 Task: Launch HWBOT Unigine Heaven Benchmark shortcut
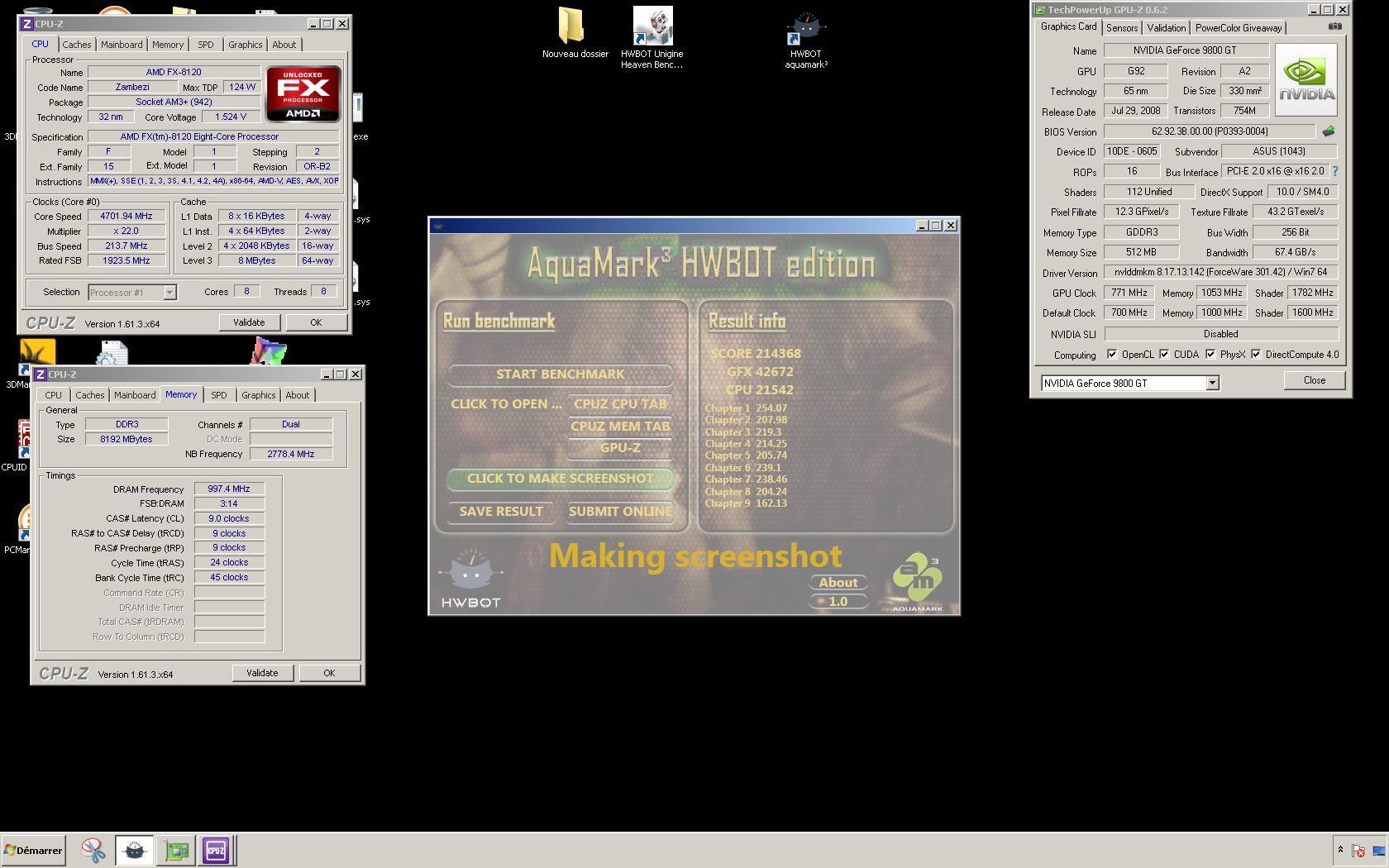652,37
